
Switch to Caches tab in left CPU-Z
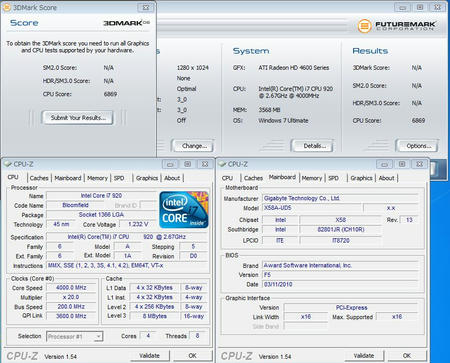(x=39, y=178)
